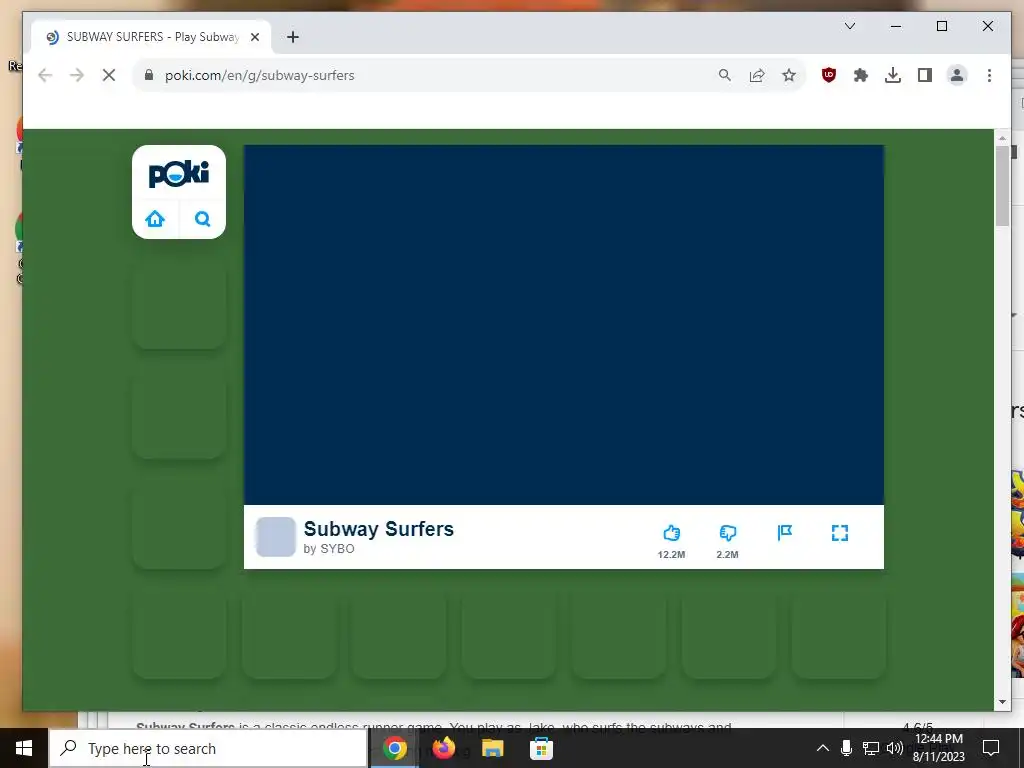Screen dimensions: 1024x768
Task: Open the Poki search magnifier icon
Action: click(x=202, y=219)
